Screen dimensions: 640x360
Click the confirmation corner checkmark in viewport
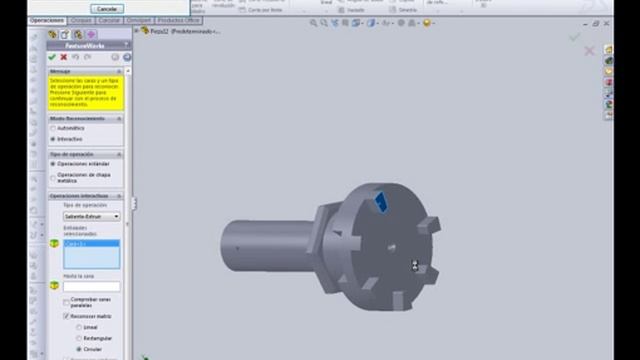(575, 37)
